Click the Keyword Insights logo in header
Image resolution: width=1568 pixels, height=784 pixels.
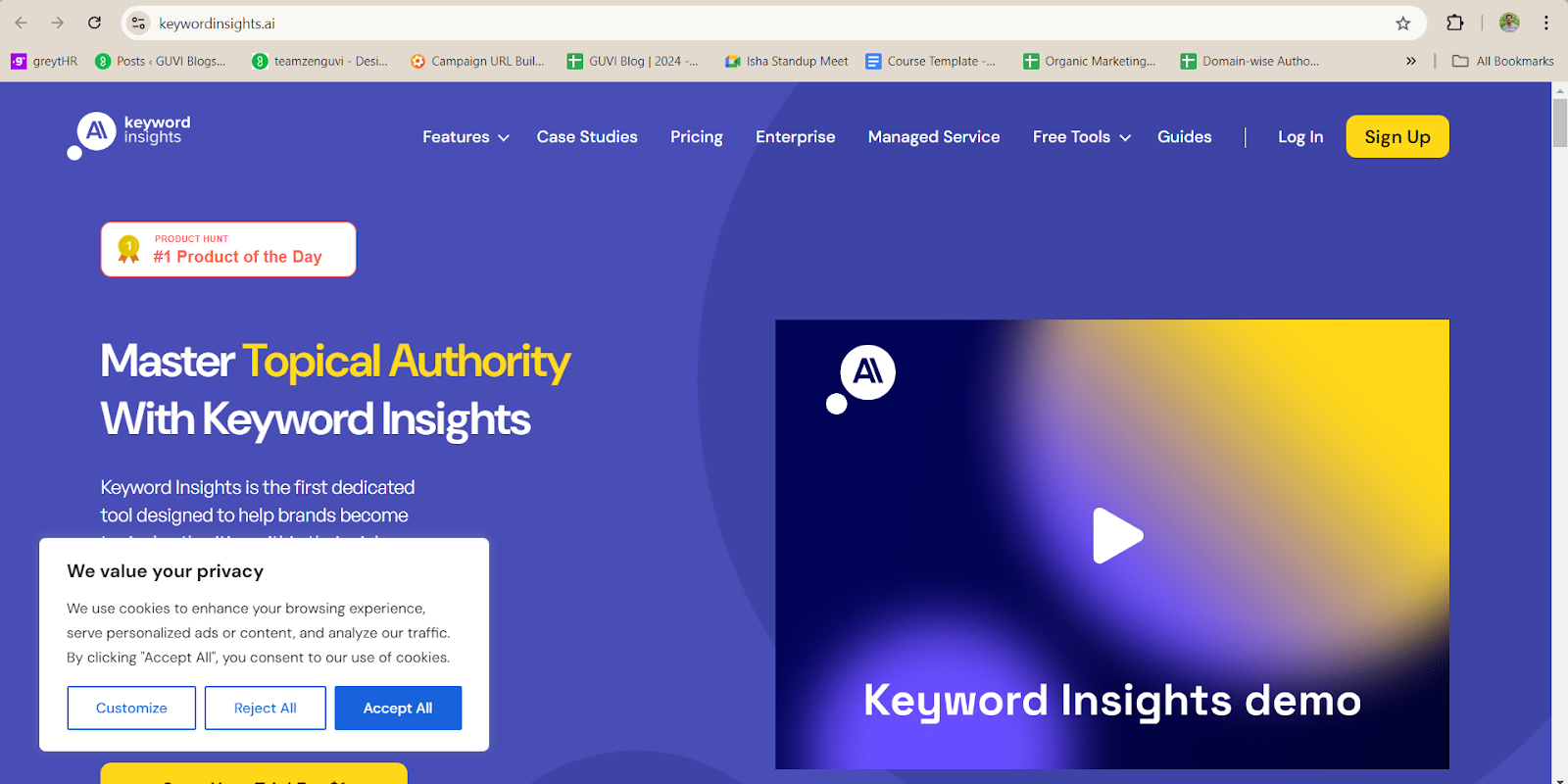129,135
